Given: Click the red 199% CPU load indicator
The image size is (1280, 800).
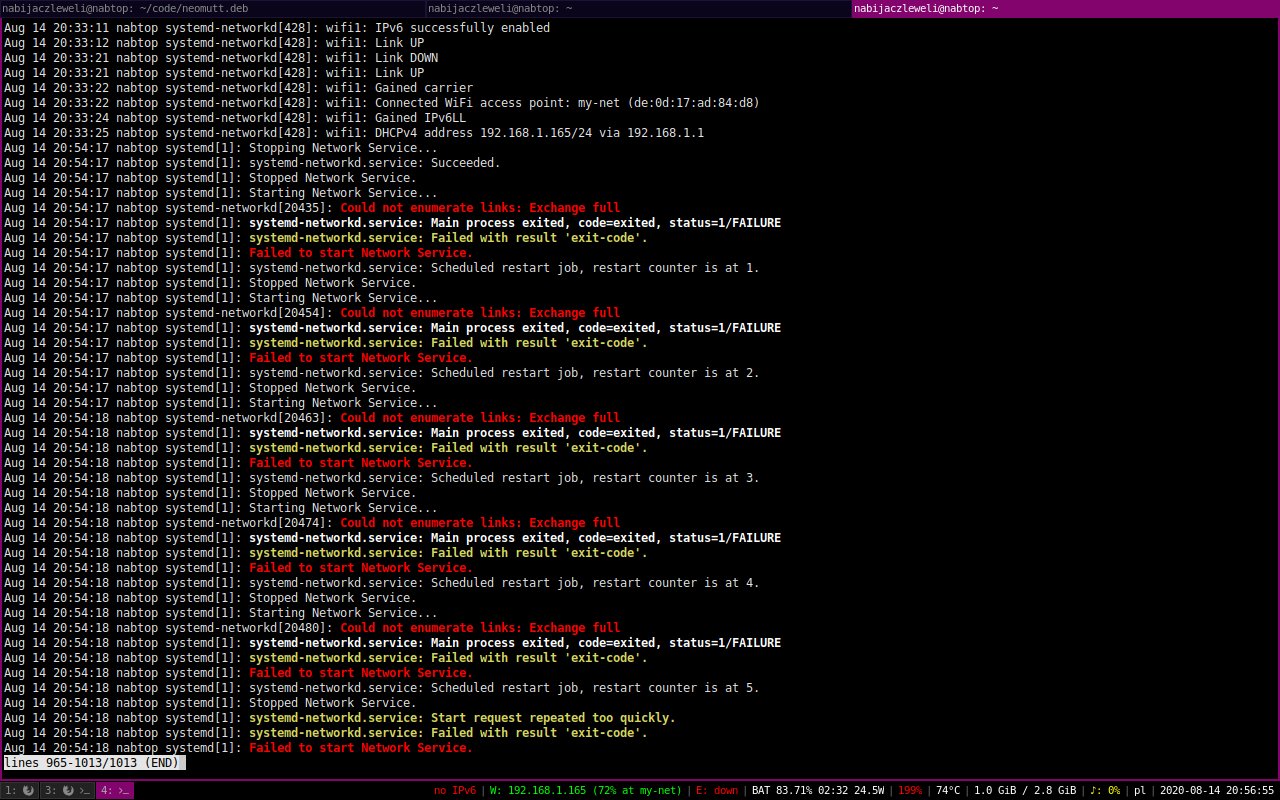Looking at the screenshot, I should click(x=910, y=791).
